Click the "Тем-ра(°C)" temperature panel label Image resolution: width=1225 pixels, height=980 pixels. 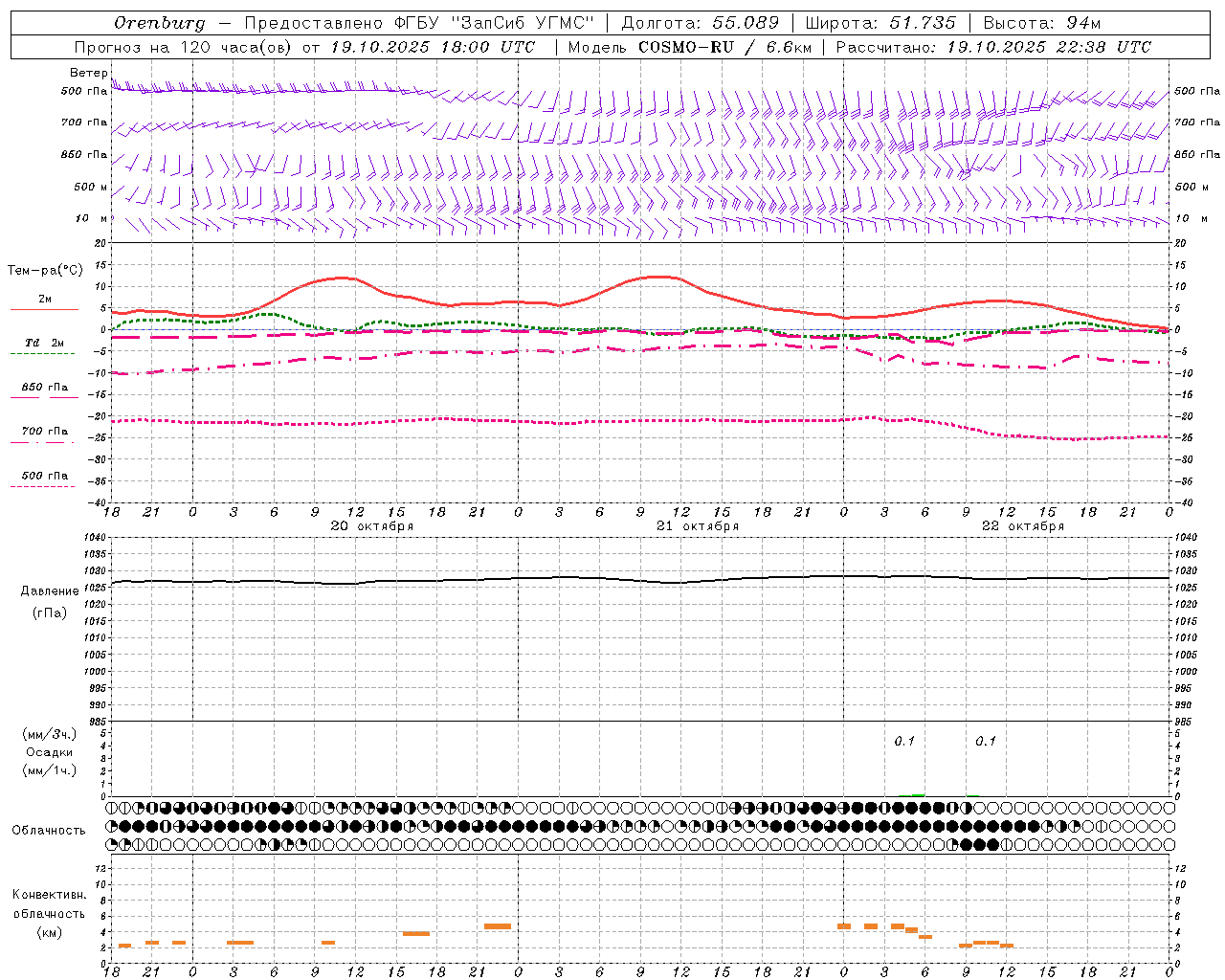tap(45, 271)
